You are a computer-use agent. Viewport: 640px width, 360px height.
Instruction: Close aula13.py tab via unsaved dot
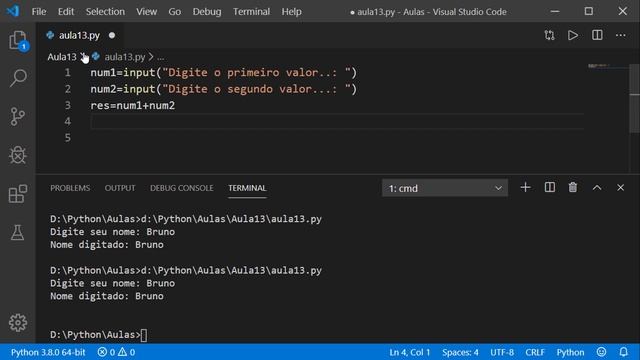point(112,36)
